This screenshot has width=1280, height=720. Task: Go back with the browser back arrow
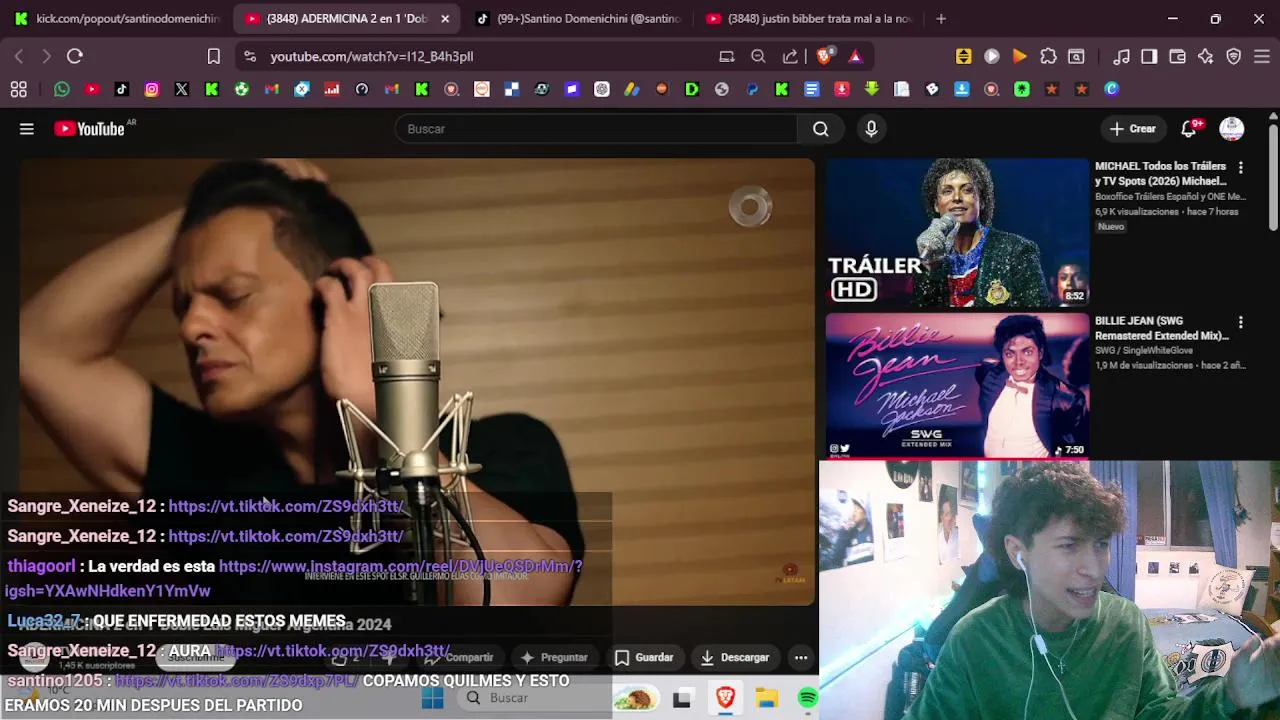coord(19,56)
